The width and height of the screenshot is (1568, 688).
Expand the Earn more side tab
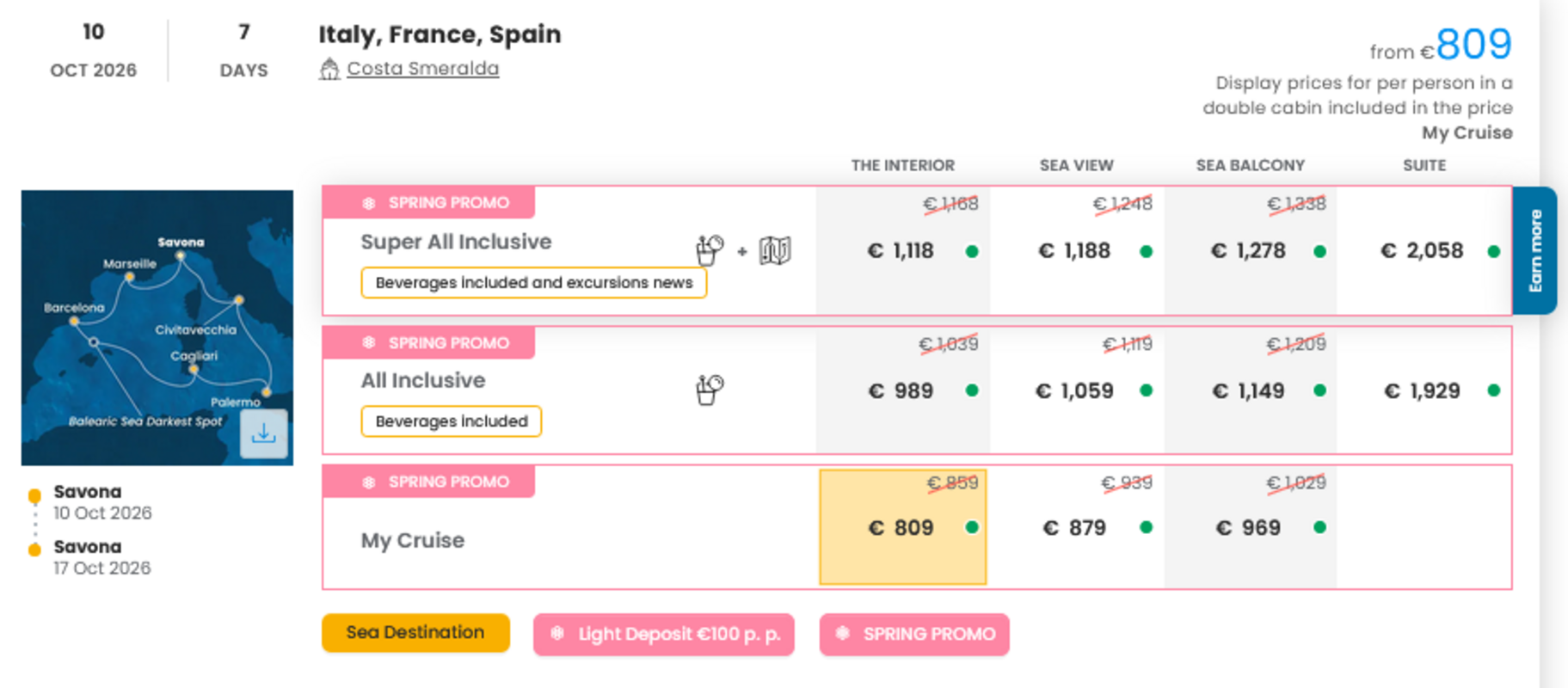pos(1534,250)
